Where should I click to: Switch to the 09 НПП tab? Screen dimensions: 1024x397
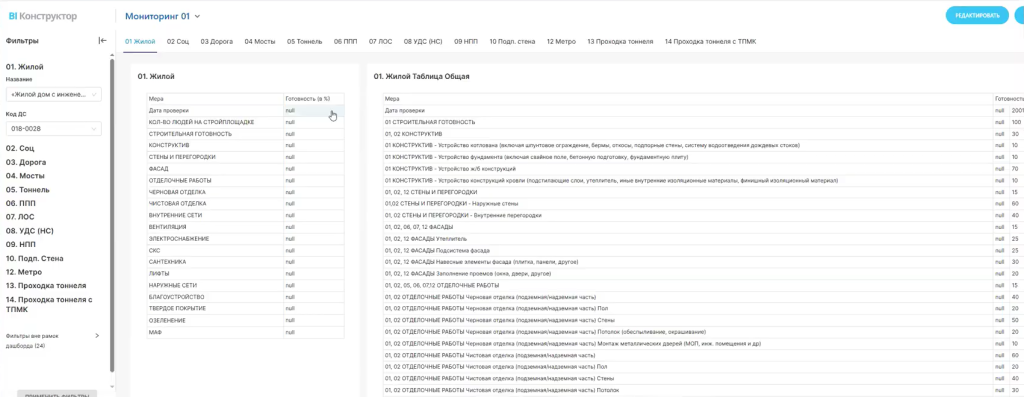(x=466, y=41)
